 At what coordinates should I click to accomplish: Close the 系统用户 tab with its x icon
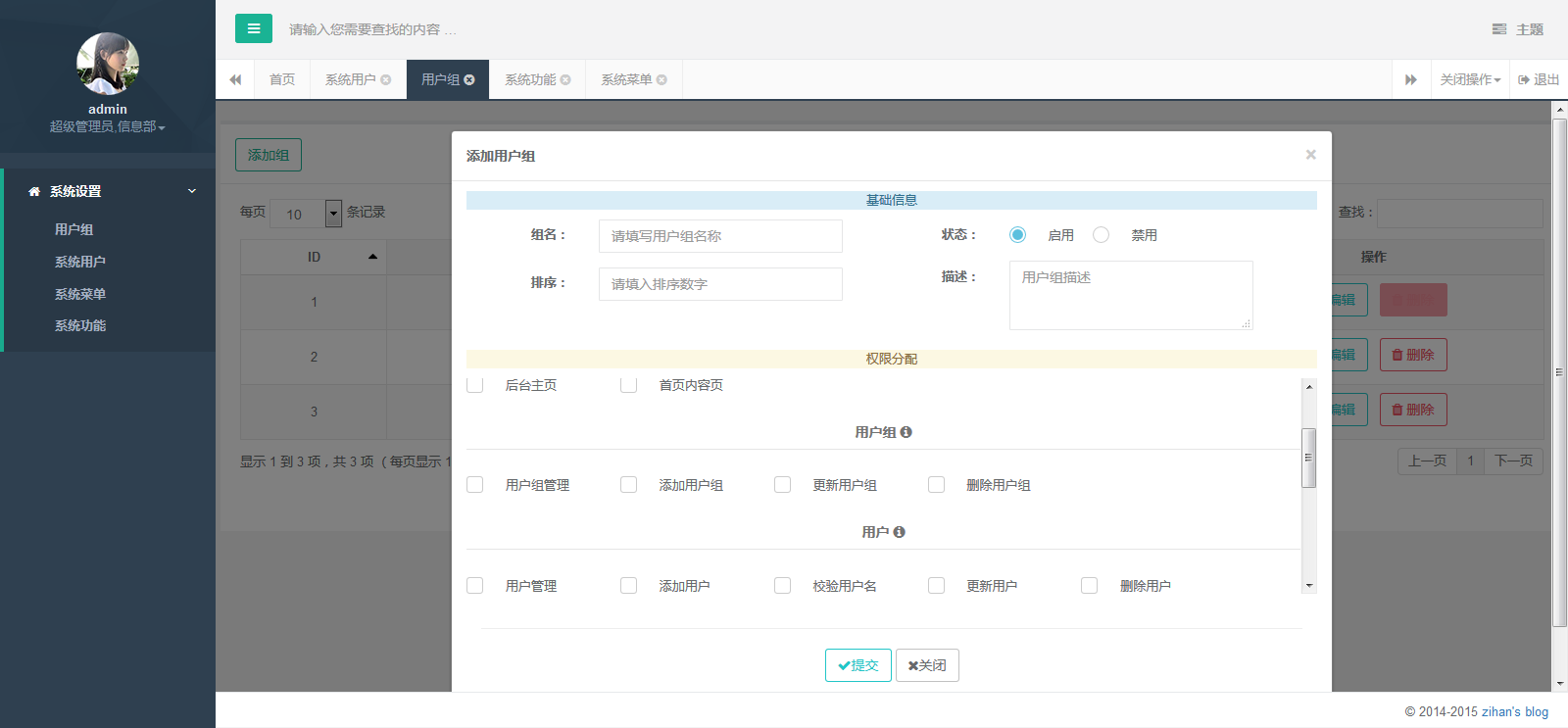coord(386,80)
